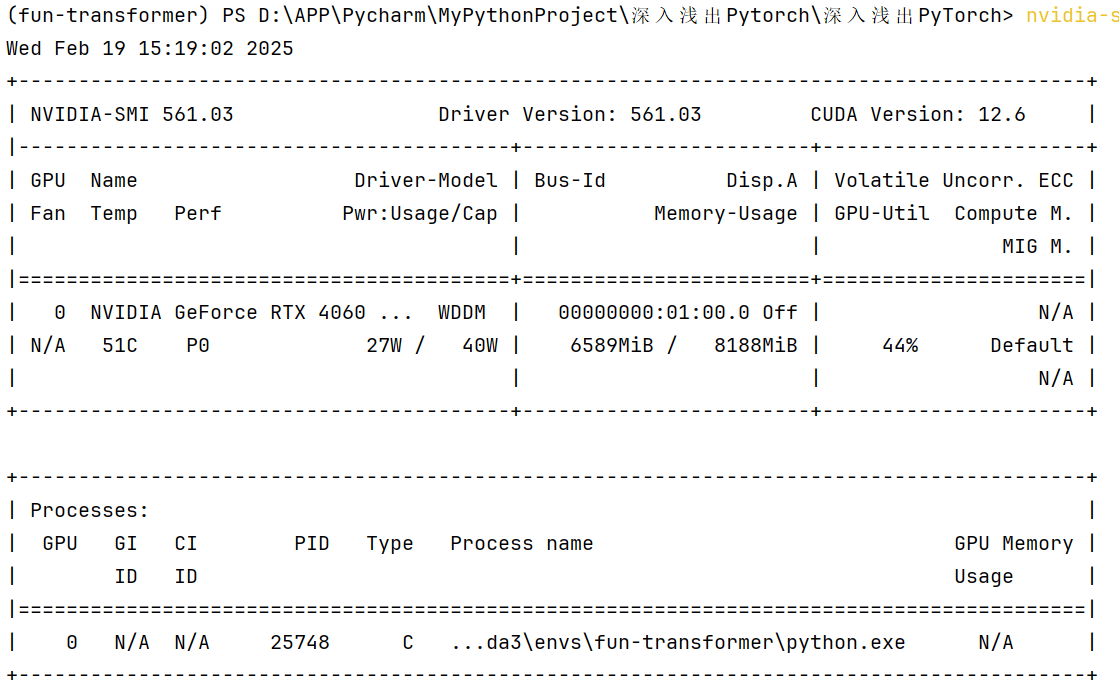This screenshot has width=1119, height=687.
Task: Click the (fun-transformer) environment prefix
Action: [x=102, y=16]
